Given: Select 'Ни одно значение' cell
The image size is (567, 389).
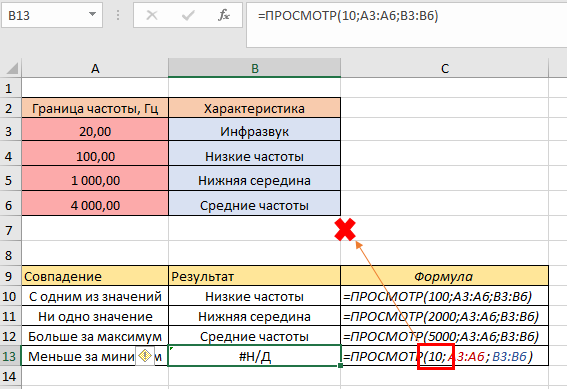Looking at the screenshot, I should tap(95, 316).
